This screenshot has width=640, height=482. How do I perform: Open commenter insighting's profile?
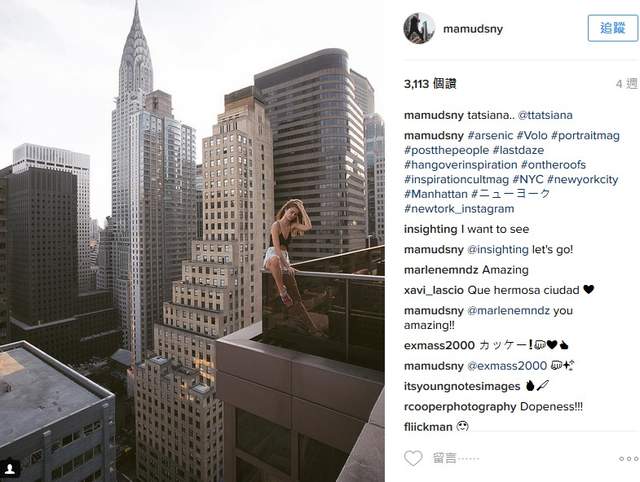(431, 229)
